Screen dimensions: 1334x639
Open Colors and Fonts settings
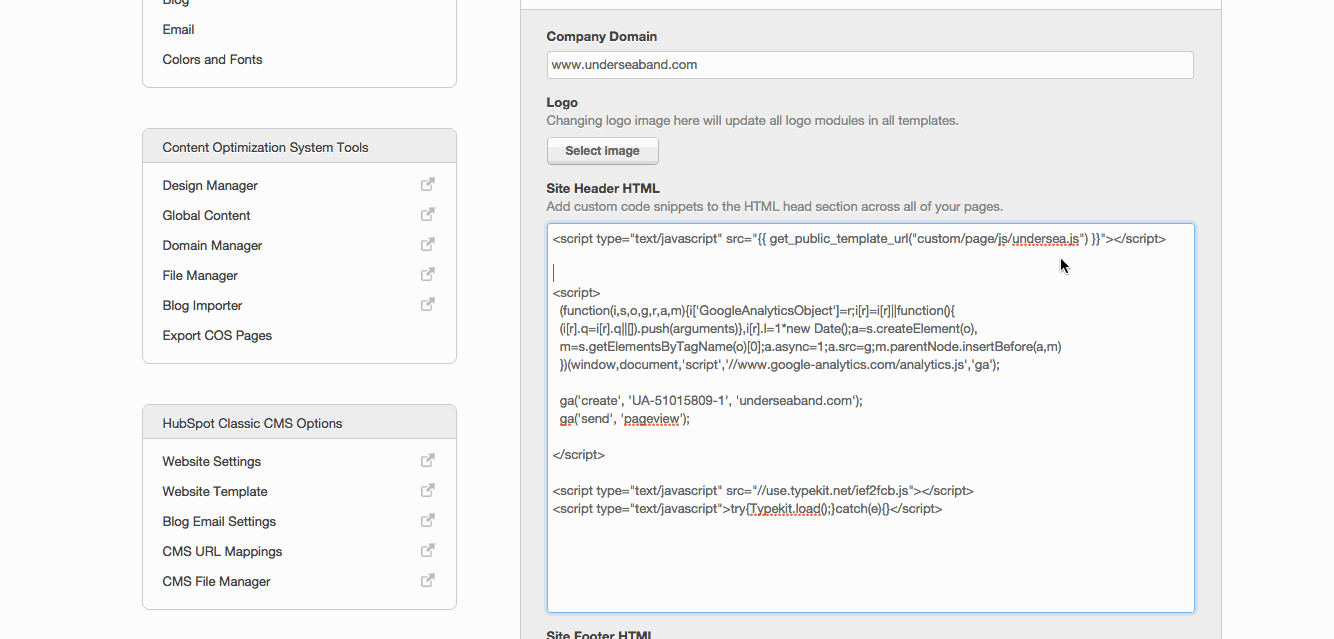212,59
